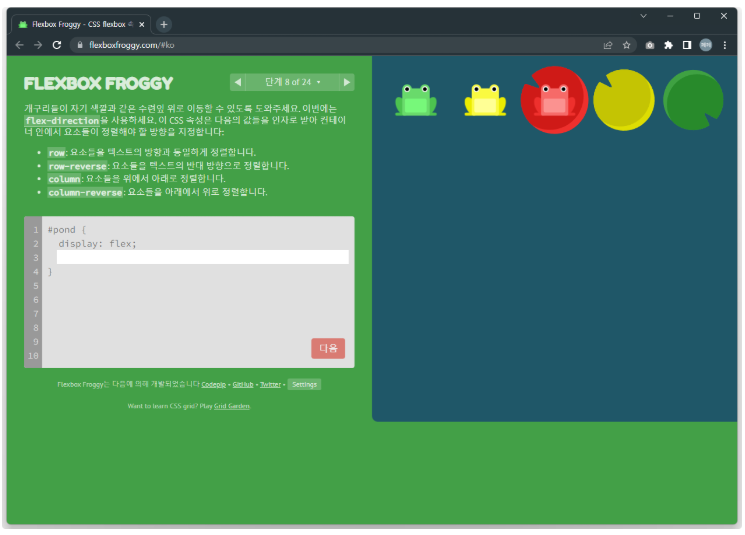Screen dimensions: 745x535
Task: Click the column-reverse keyword in list
Action: pos(85,192)
